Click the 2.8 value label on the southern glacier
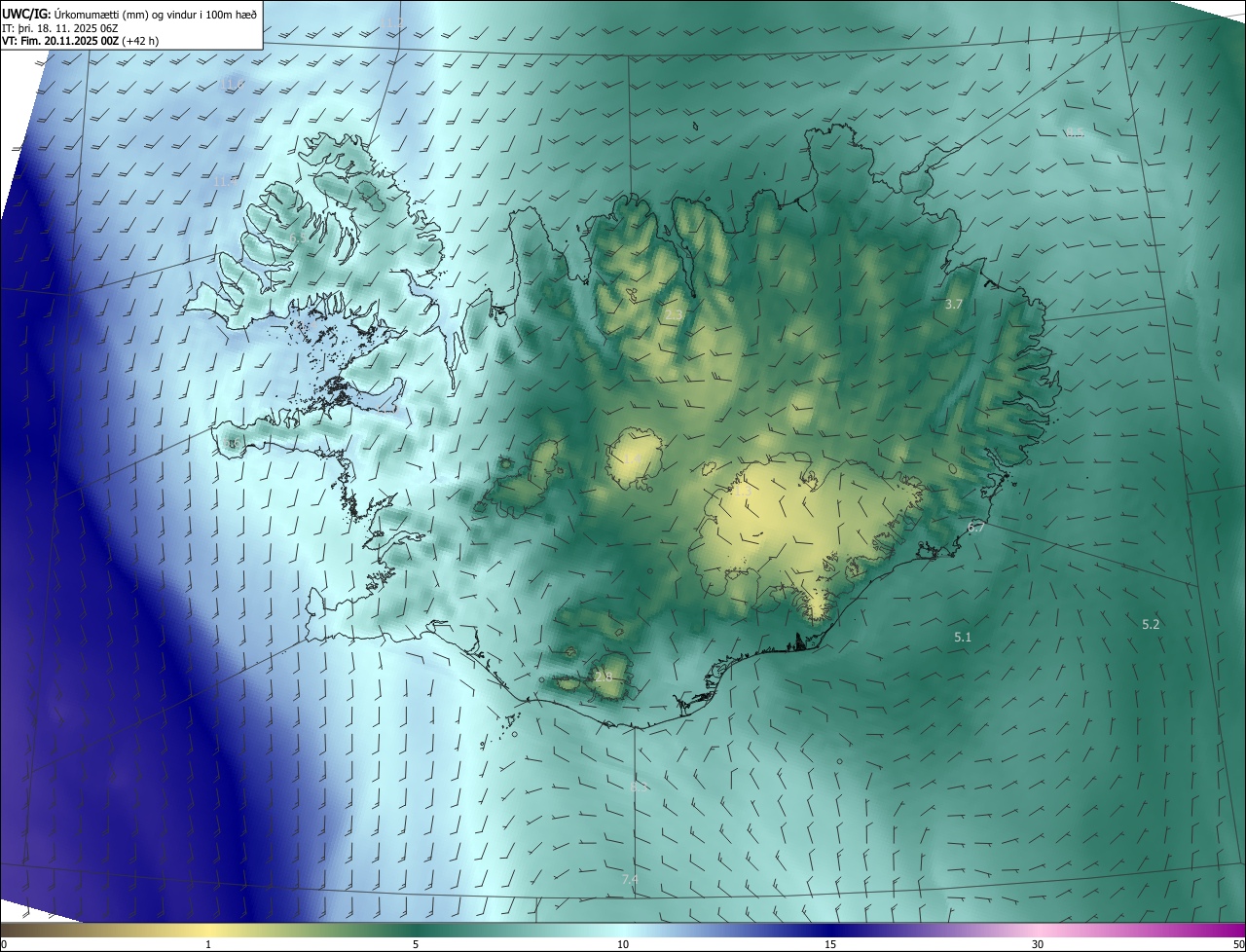This screenshot has height=952, width=1246. point(604,676)
